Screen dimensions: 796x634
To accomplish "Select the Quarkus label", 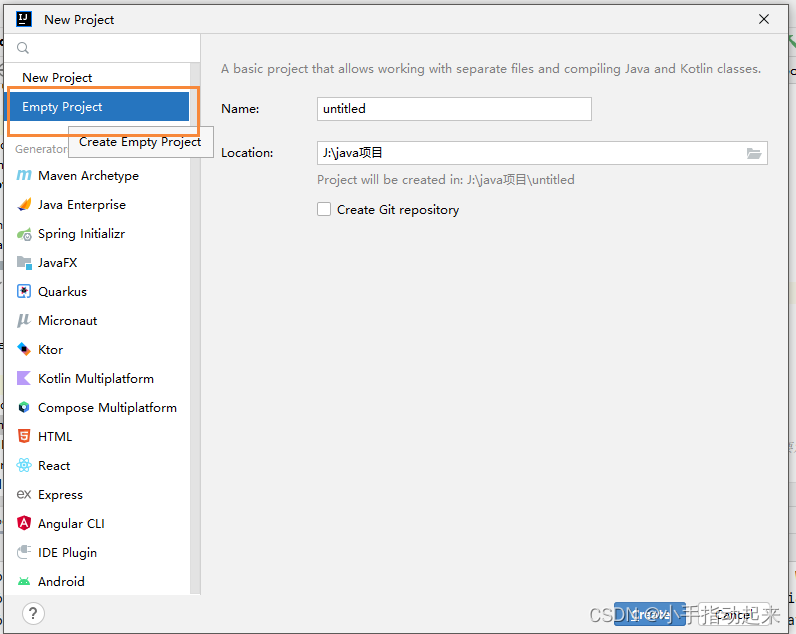I will coord(62,292).
